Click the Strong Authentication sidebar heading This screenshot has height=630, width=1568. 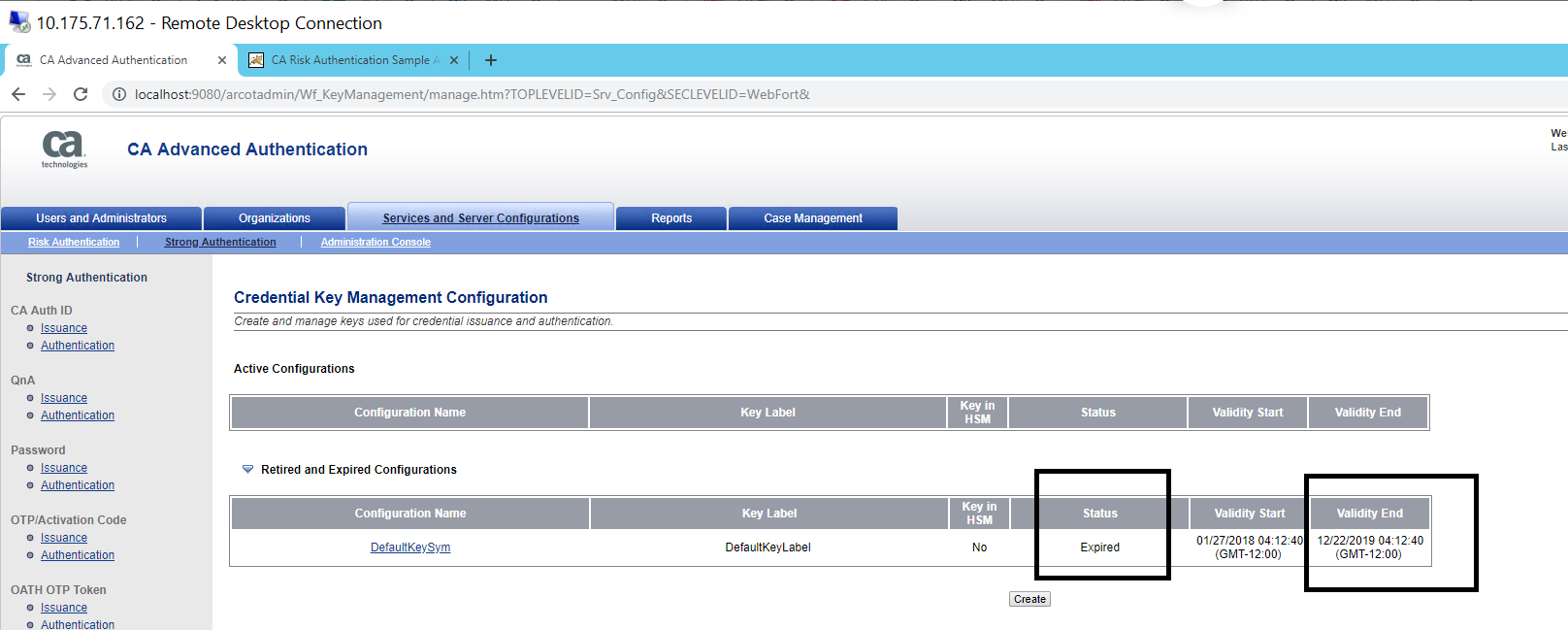point(86,278)
